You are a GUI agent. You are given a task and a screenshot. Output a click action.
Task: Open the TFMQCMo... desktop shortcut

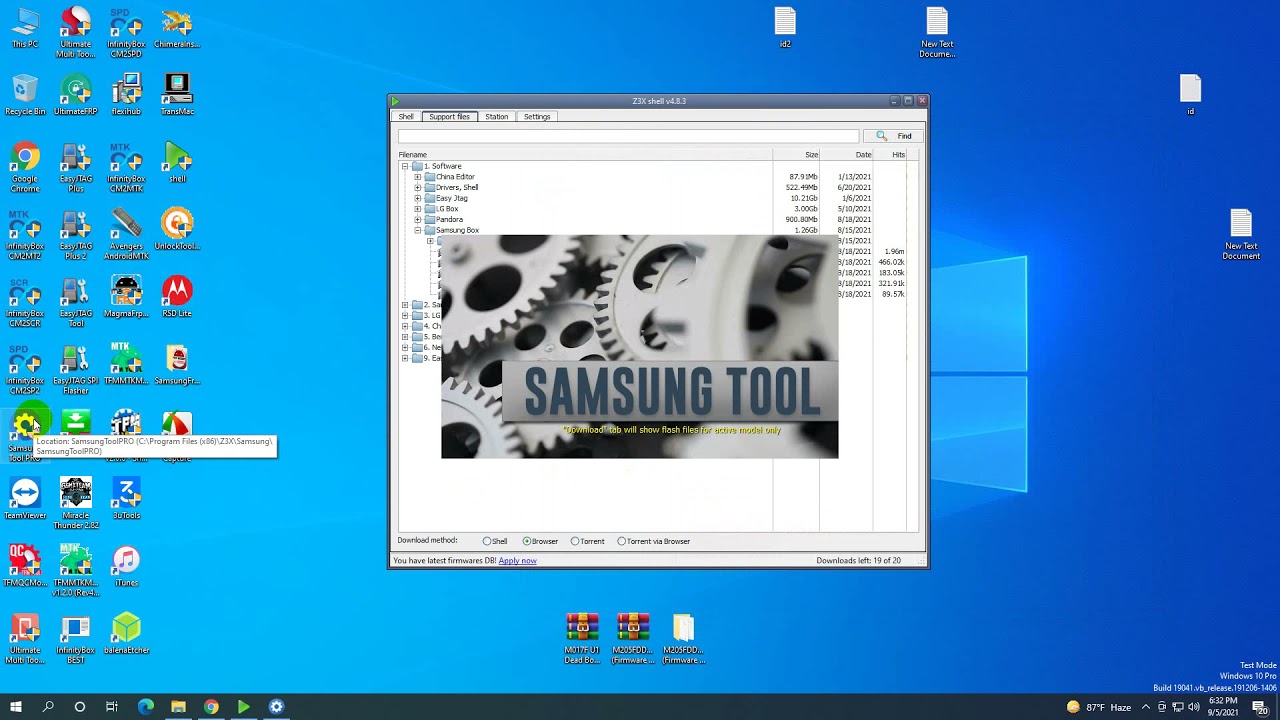coord(25,566)
